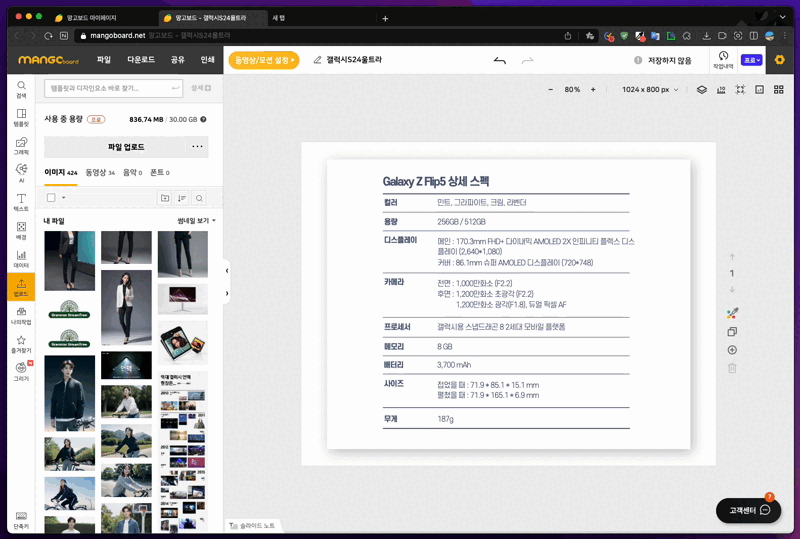Screen dimensions: 800x539
Task: Add a new page with plus icon
Action: coord(732,350)
